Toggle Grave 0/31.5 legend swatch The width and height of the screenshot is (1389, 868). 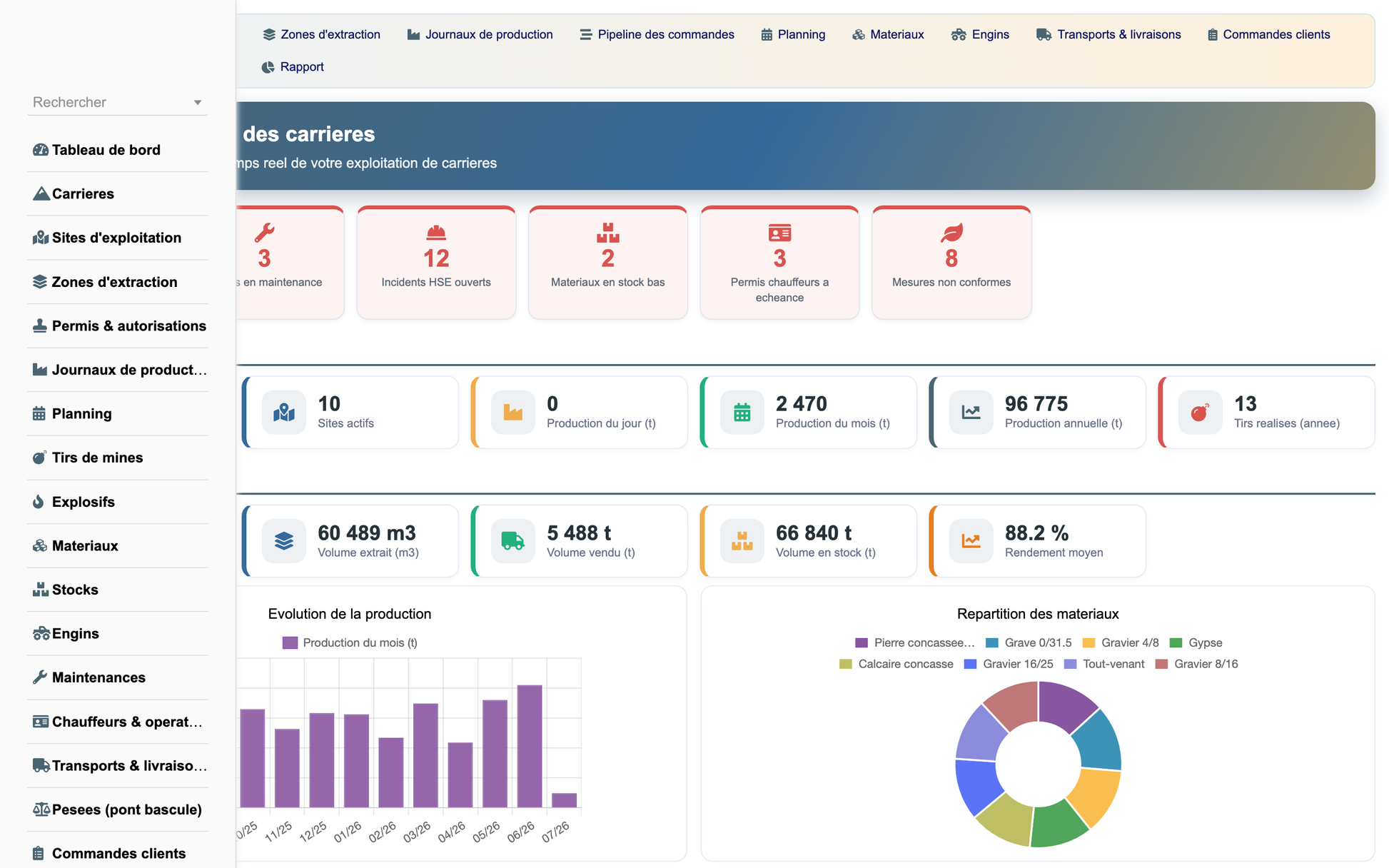pos(992,643)
